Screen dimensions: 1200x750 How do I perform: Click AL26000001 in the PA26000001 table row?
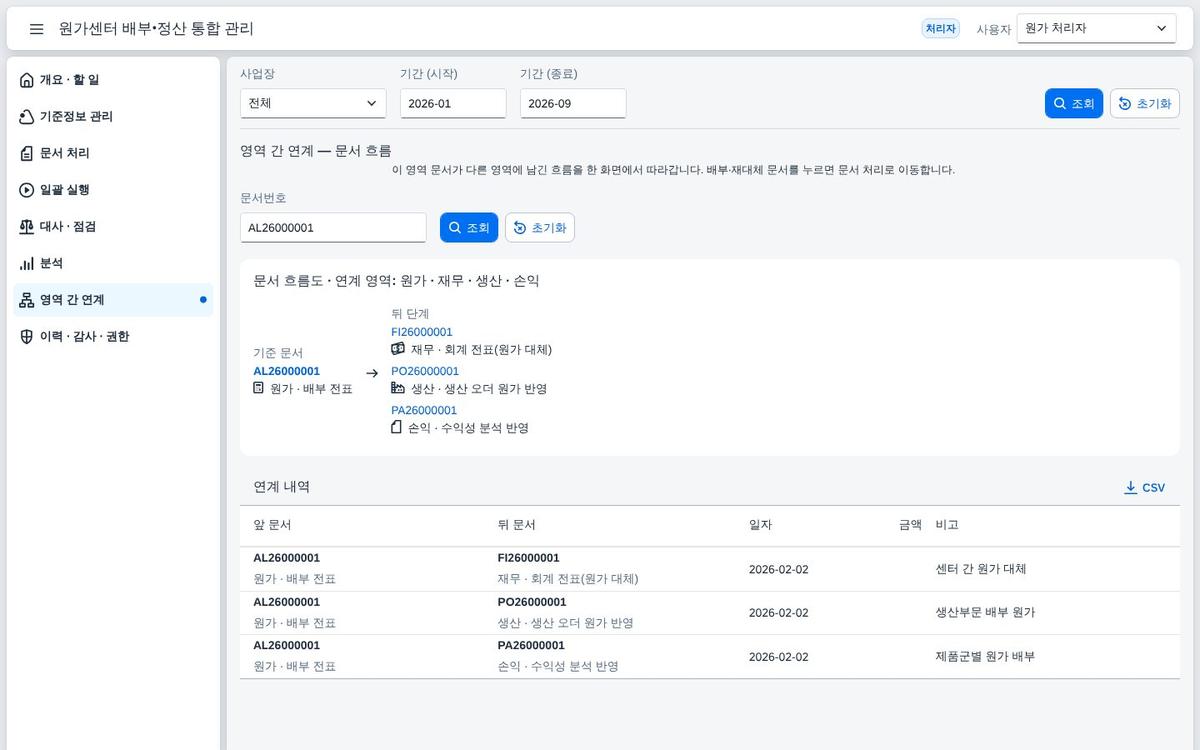[287, 646]
